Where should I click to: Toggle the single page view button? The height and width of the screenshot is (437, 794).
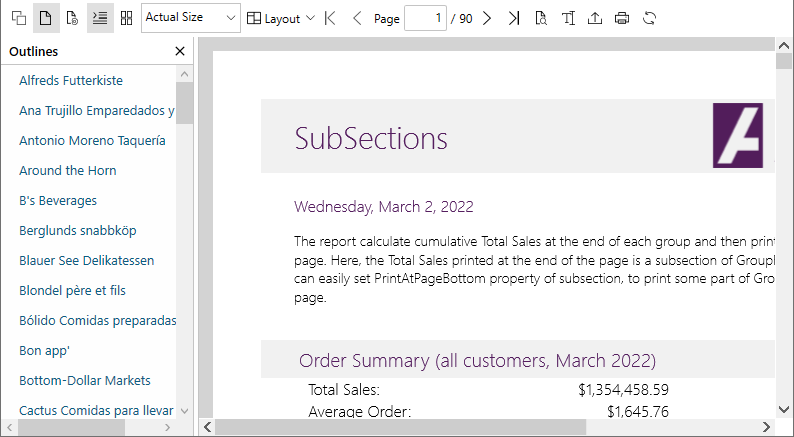click(45, 18)
